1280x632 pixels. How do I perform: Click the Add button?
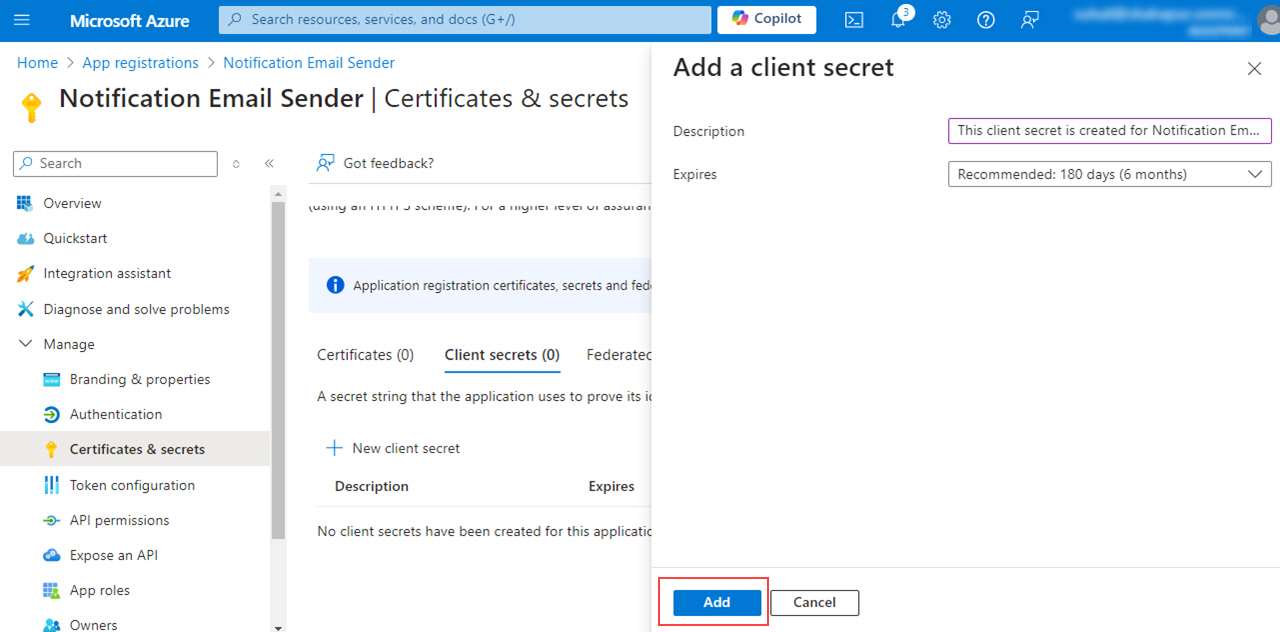717,603
